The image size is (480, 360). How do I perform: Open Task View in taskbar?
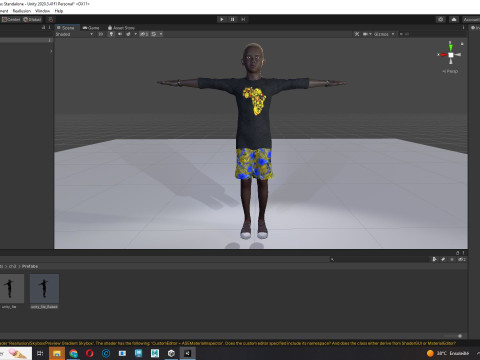(x=40, y=353)
